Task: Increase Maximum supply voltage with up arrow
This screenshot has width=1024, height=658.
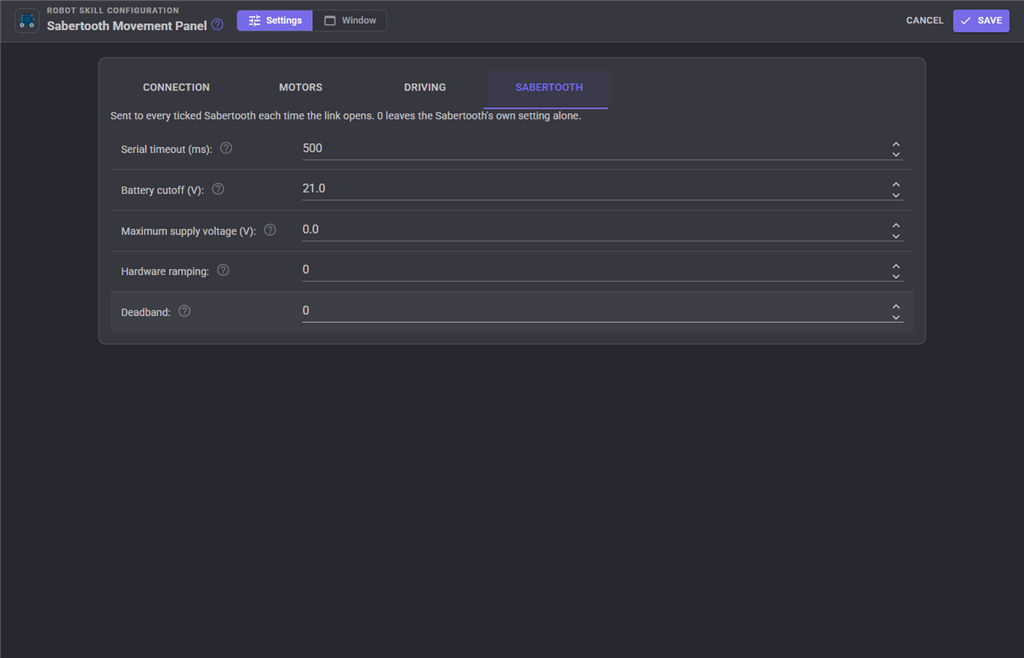Action: (896, 225)
